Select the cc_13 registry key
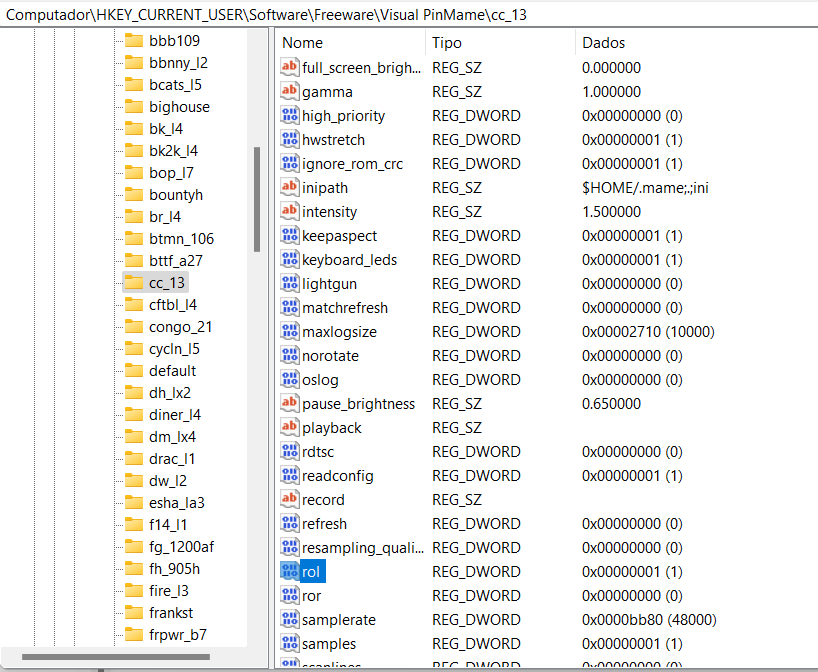The width and height of the screenshot is (818, 672). point(167,283)
